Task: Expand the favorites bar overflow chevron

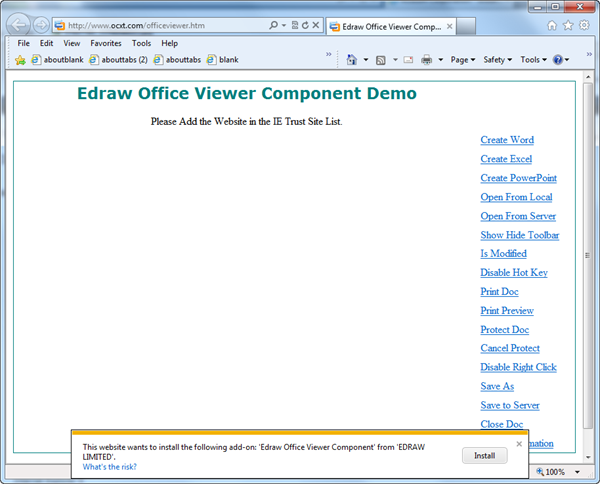Action: tap(328, 54)
